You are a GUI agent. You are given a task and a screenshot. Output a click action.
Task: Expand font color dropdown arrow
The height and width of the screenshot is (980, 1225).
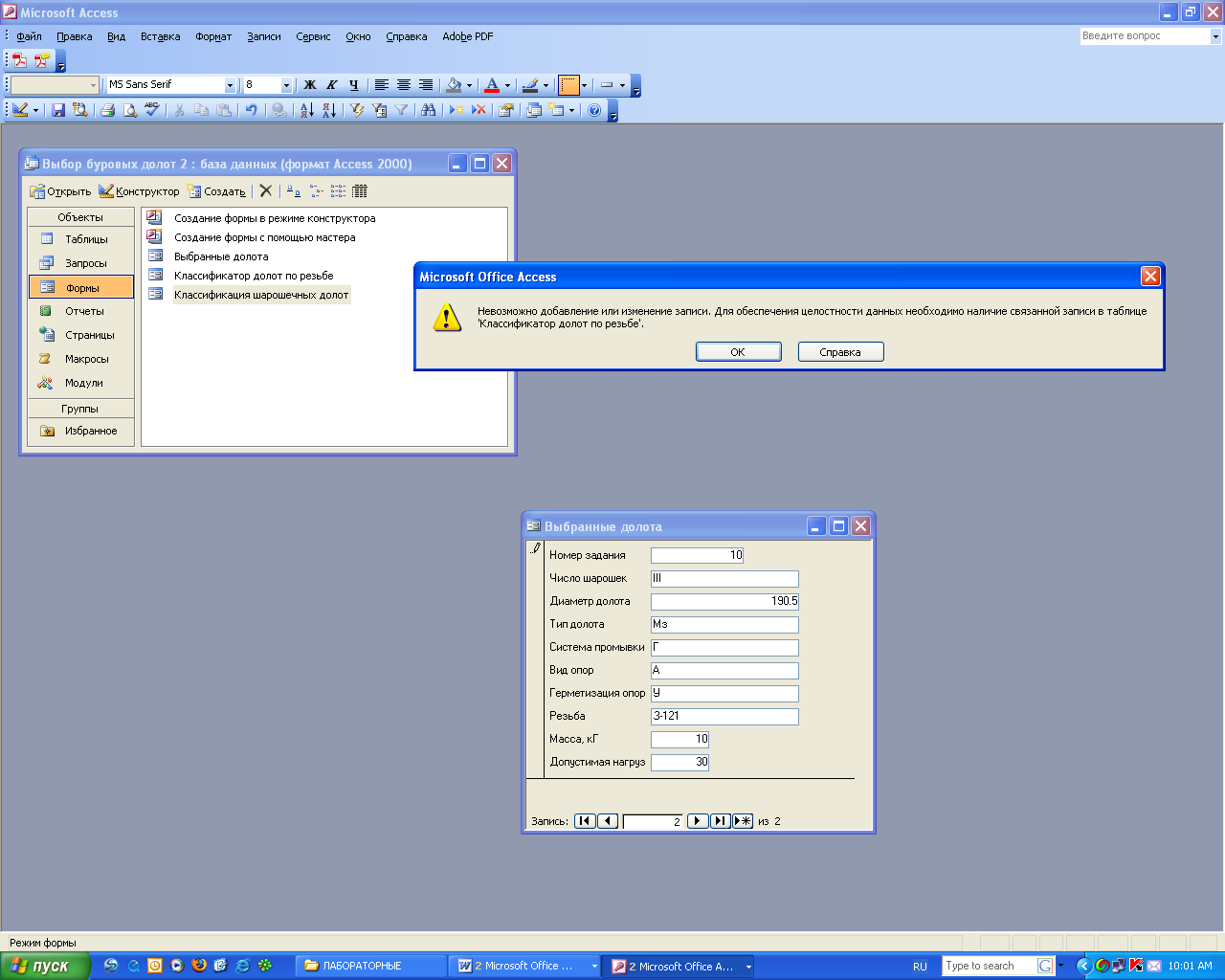[x=507, y=84]
